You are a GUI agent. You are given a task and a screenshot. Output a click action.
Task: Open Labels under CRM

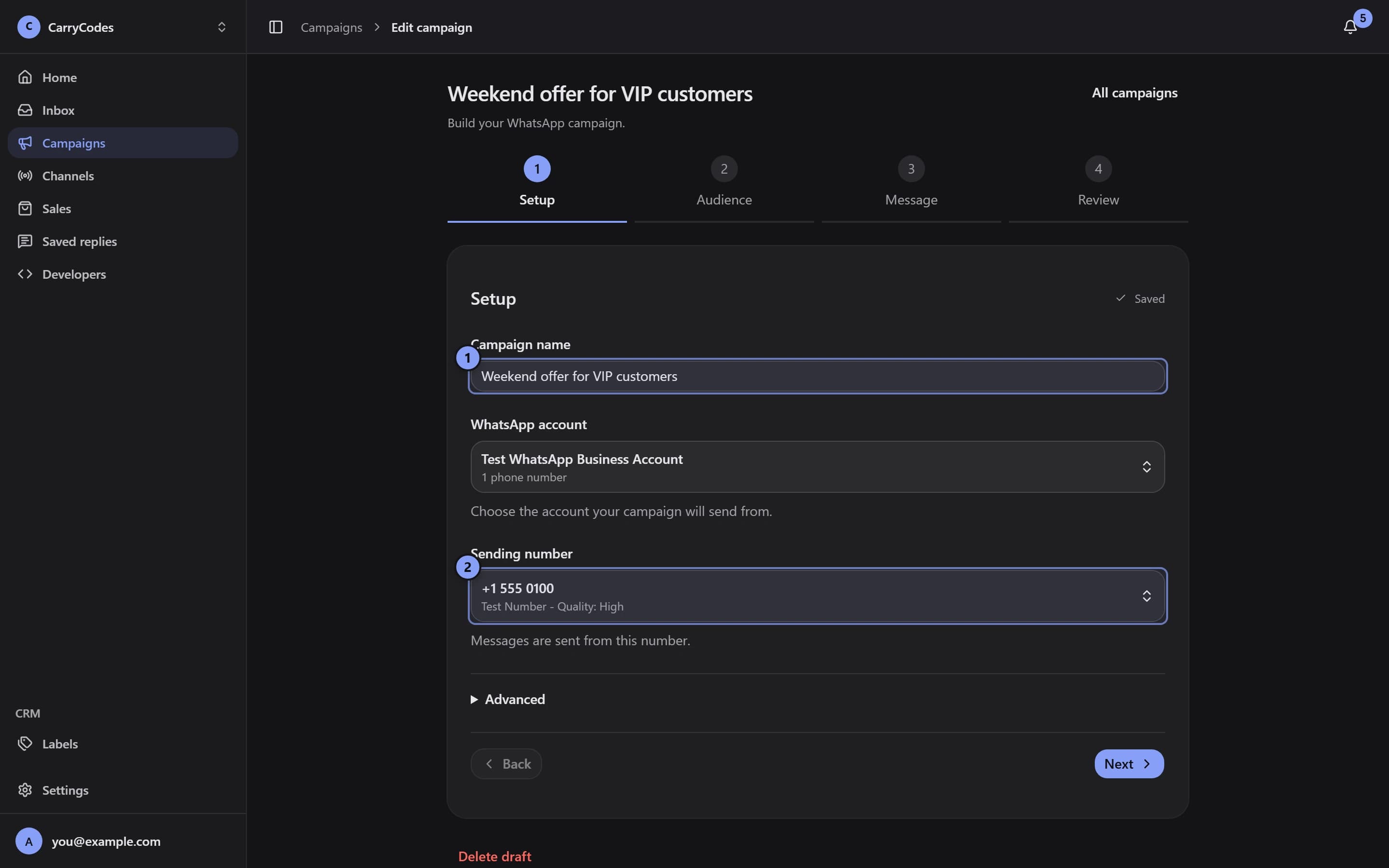click(x=123, y=744)
